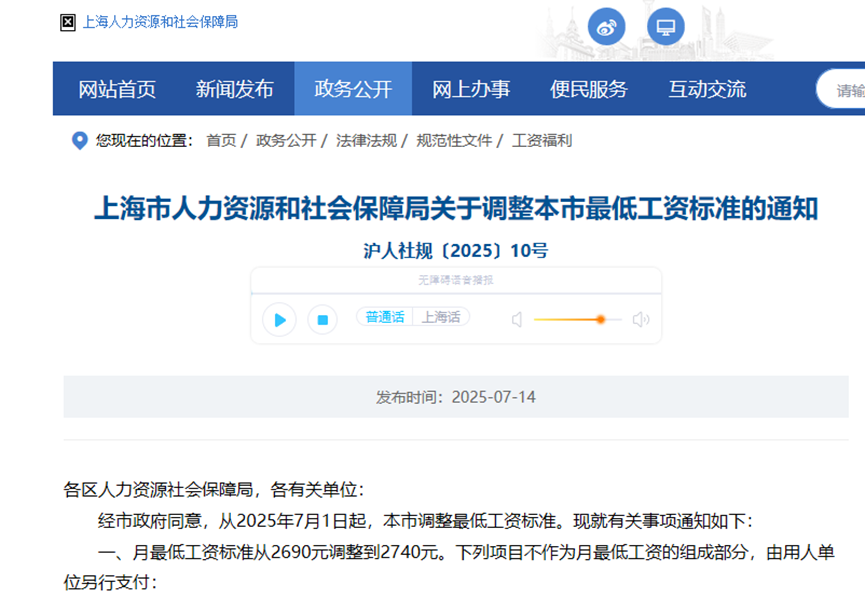Image resolution: width=865 pixels, height=598 pixels.
Task: Open the Weibo social media icon
Action: click(x=606, y=27)
